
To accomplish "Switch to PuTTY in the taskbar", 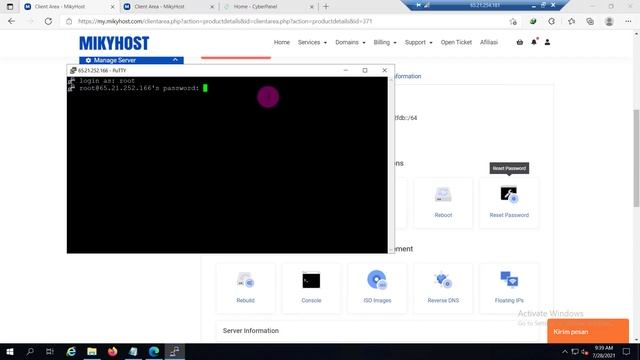I will pos(175,351).
